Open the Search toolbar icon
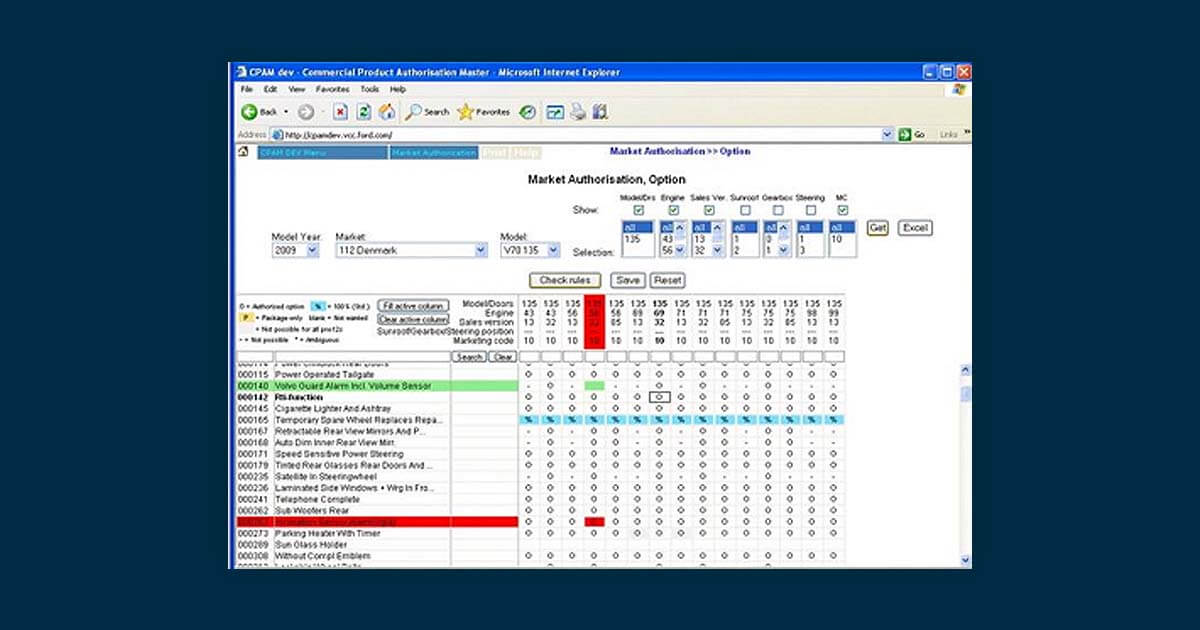1200x630 pixels. click(x=427, y=112)
